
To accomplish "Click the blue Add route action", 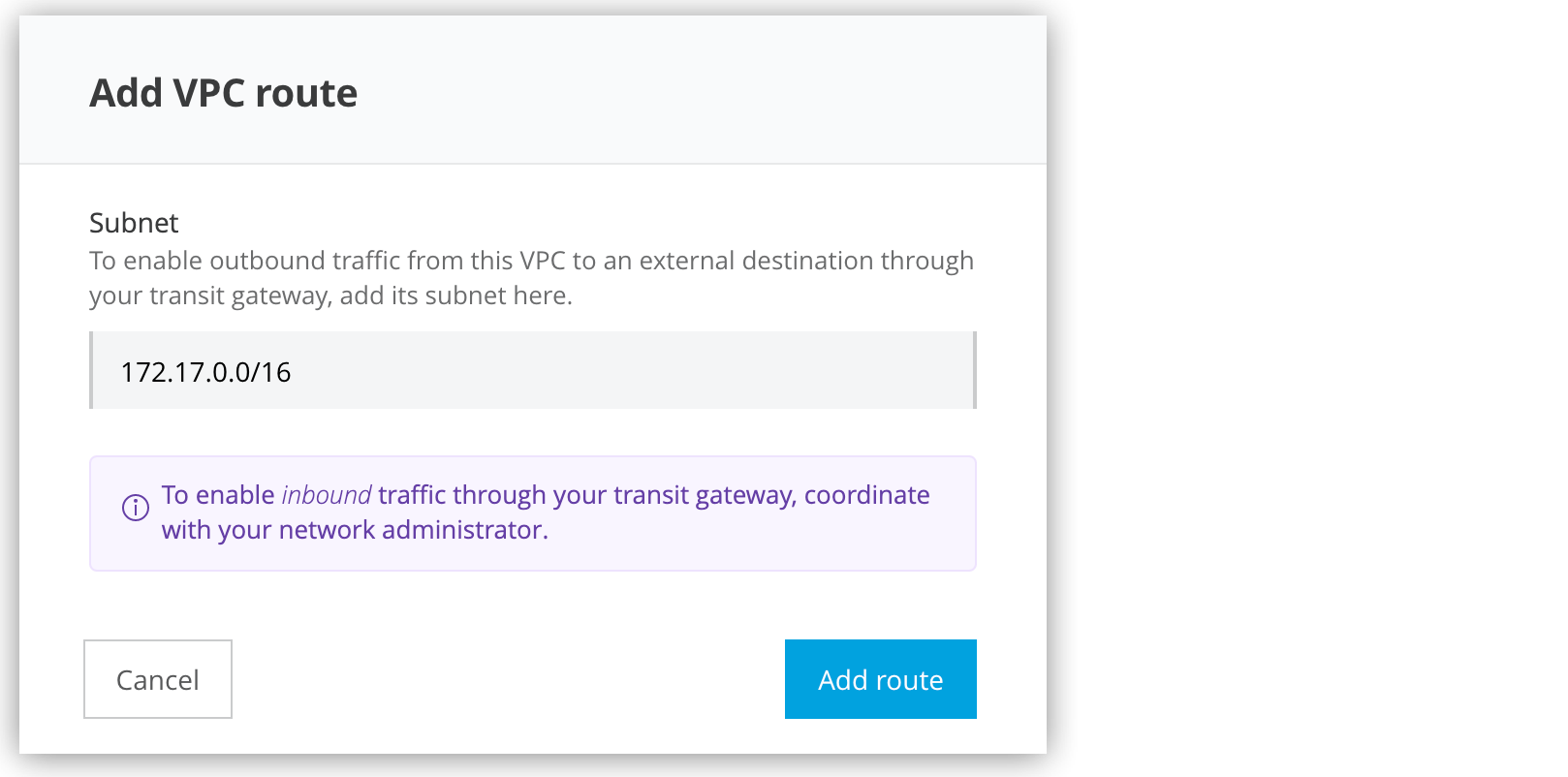I will pos(879,679).
